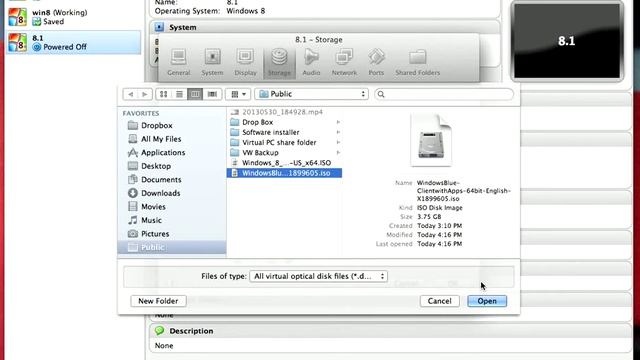Open the arrange items dropdown
Image resolution: width=640 pixels, height=360 pixels.
(238, 94)
